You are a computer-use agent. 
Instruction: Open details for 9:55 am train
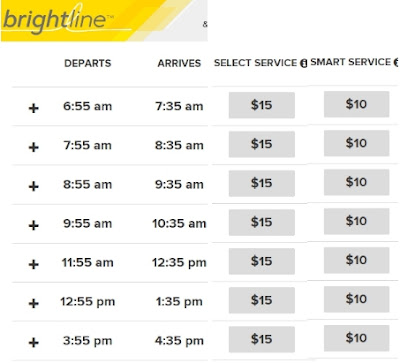click(x=34, y=225)
